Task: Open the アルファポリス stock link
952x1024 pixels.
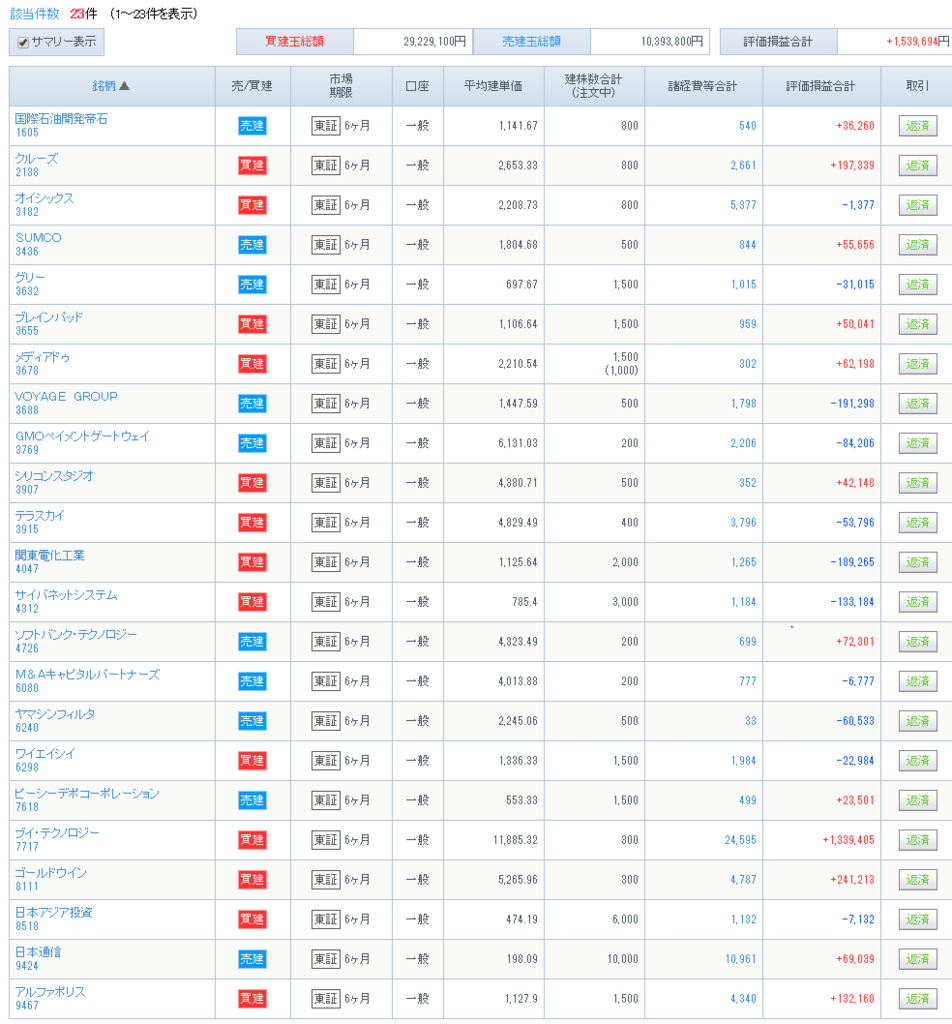Action: [x=50, y=992]
